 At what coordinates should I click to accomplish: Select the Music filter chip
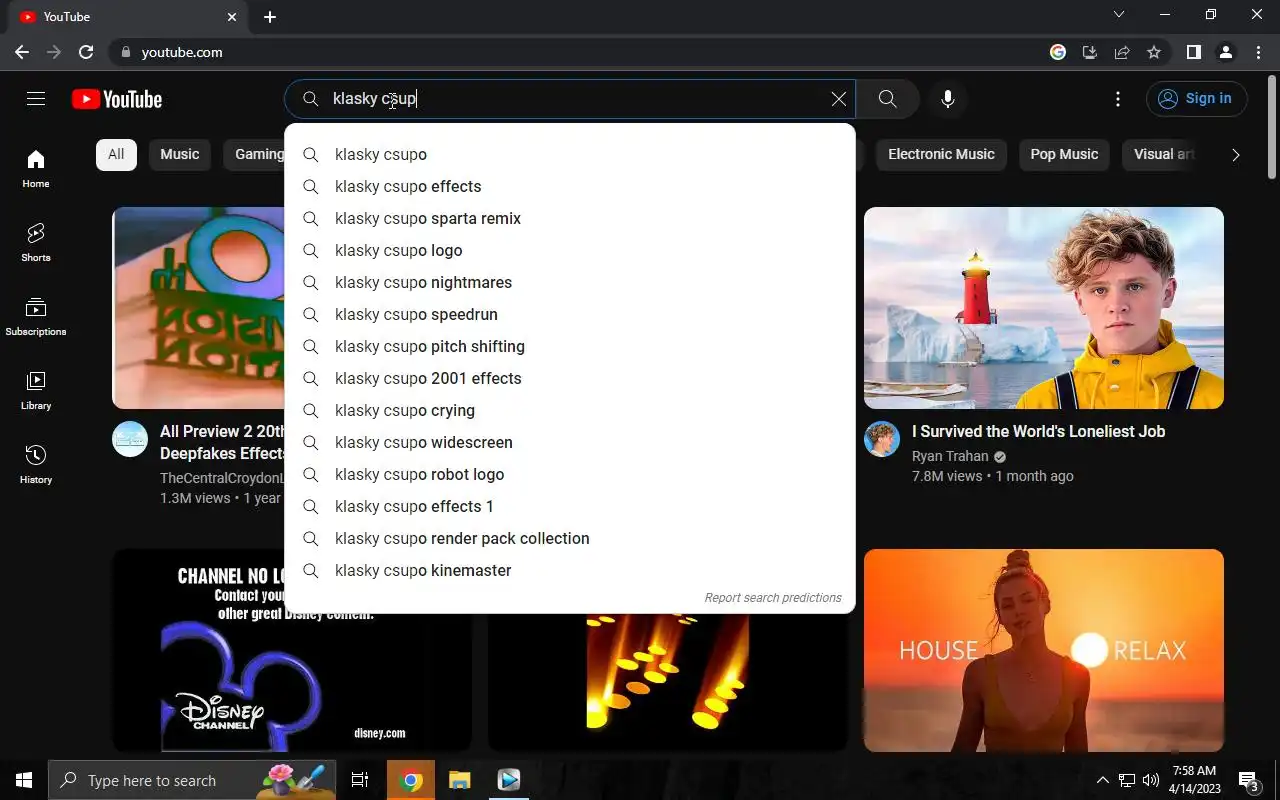coord(180,154)
